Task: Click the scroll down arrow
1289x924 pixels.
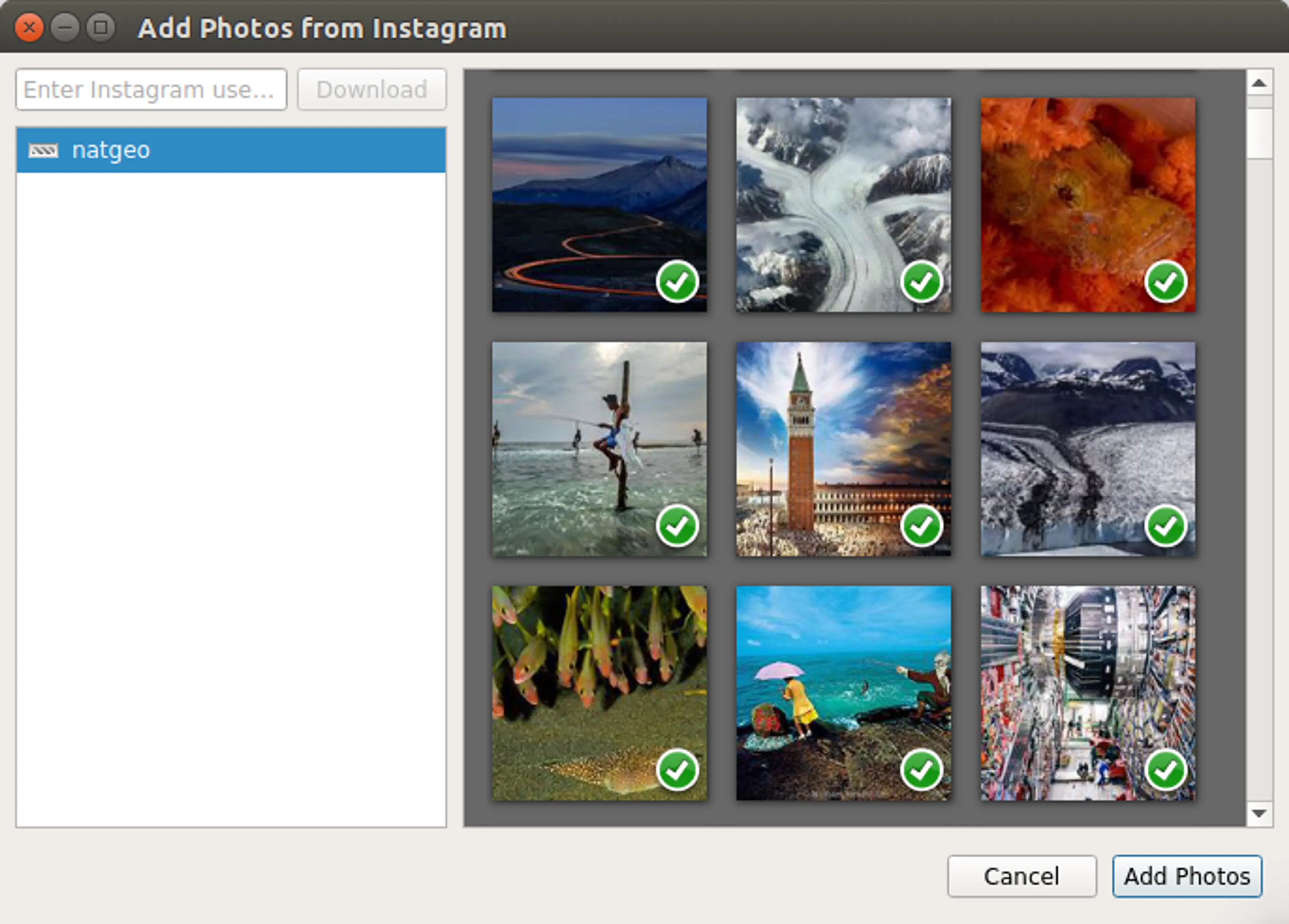Action: pyautogui.click(x=1259, y=813)
